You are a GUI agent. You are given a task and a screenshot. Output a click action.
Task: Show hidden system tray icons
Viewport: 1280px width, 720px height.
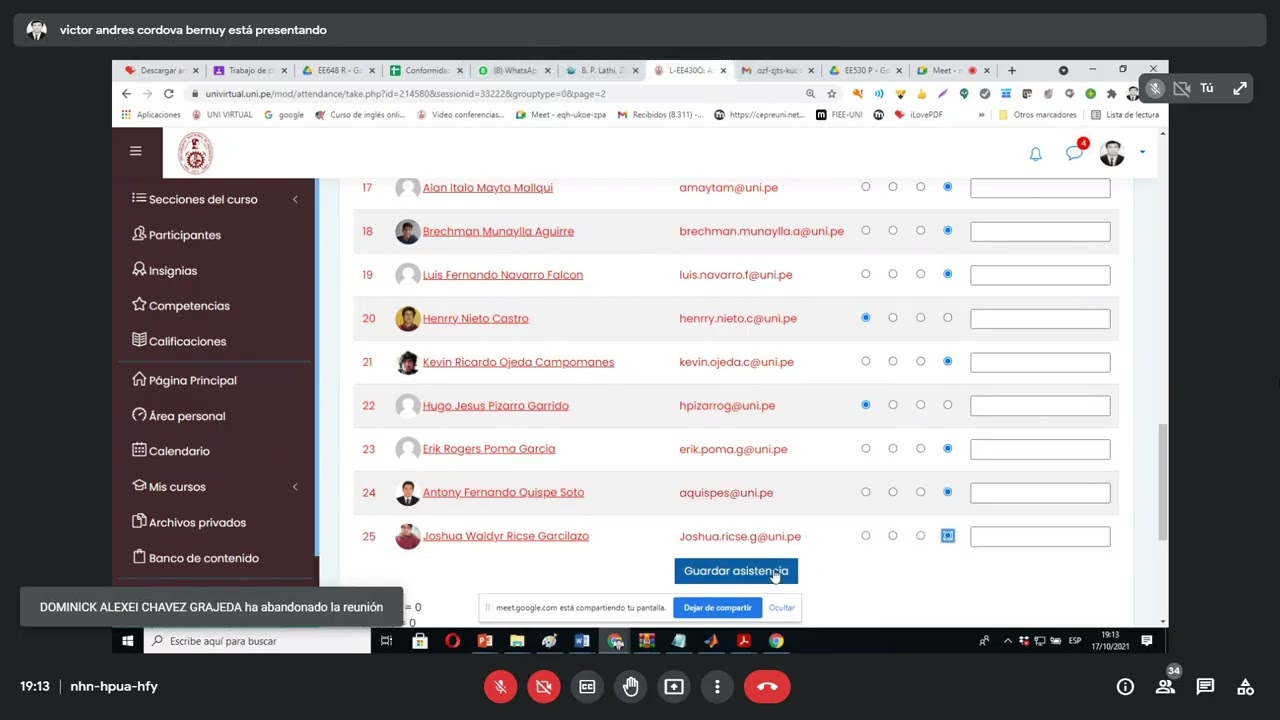(x=1008, y=641)
